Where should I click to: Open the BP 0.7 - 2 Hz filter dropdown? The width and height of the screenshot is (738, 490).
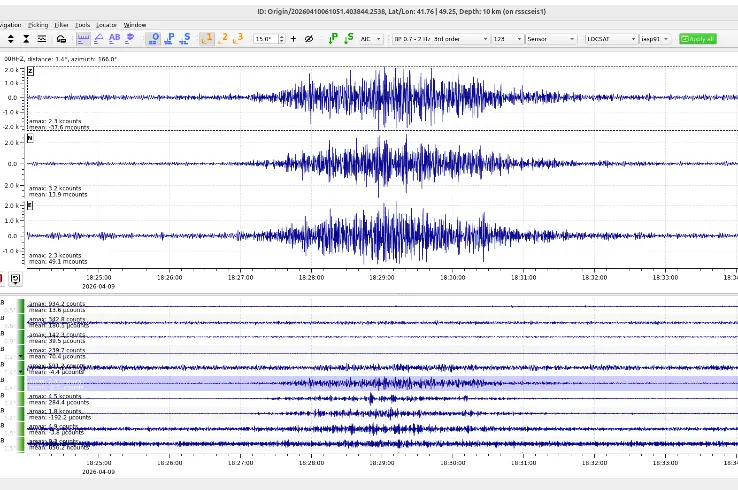click(437, 38)
